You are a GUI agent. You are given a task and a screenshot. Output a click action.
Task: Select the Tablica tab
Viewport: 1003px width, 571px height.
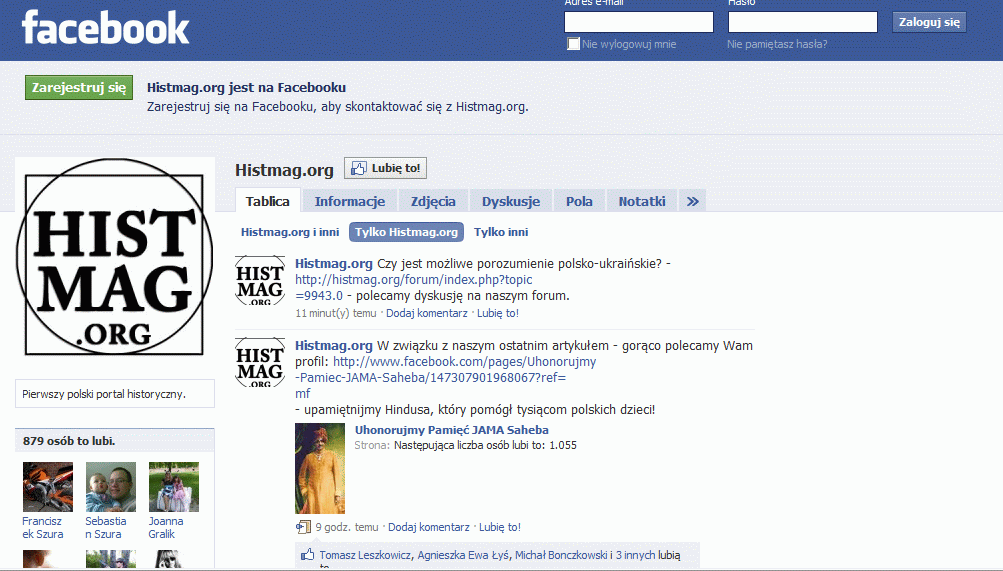(x=267, y=201)
